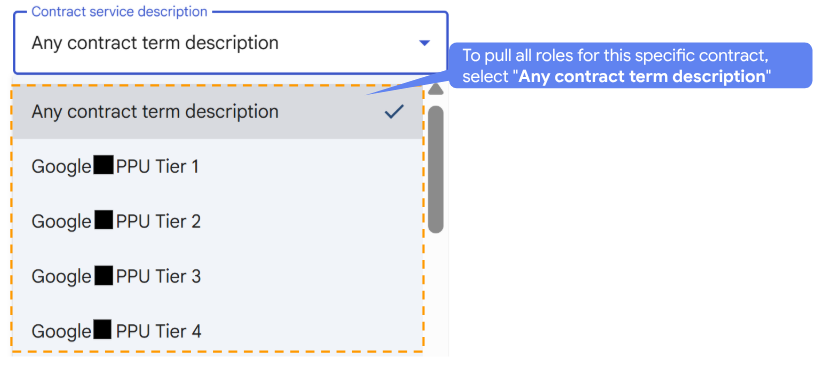The height and width of the screenshot is (368, 837).
Task: Pick Google PPU Tier 3 from the list
Action: pyautogui.click(x=218, y=277)
